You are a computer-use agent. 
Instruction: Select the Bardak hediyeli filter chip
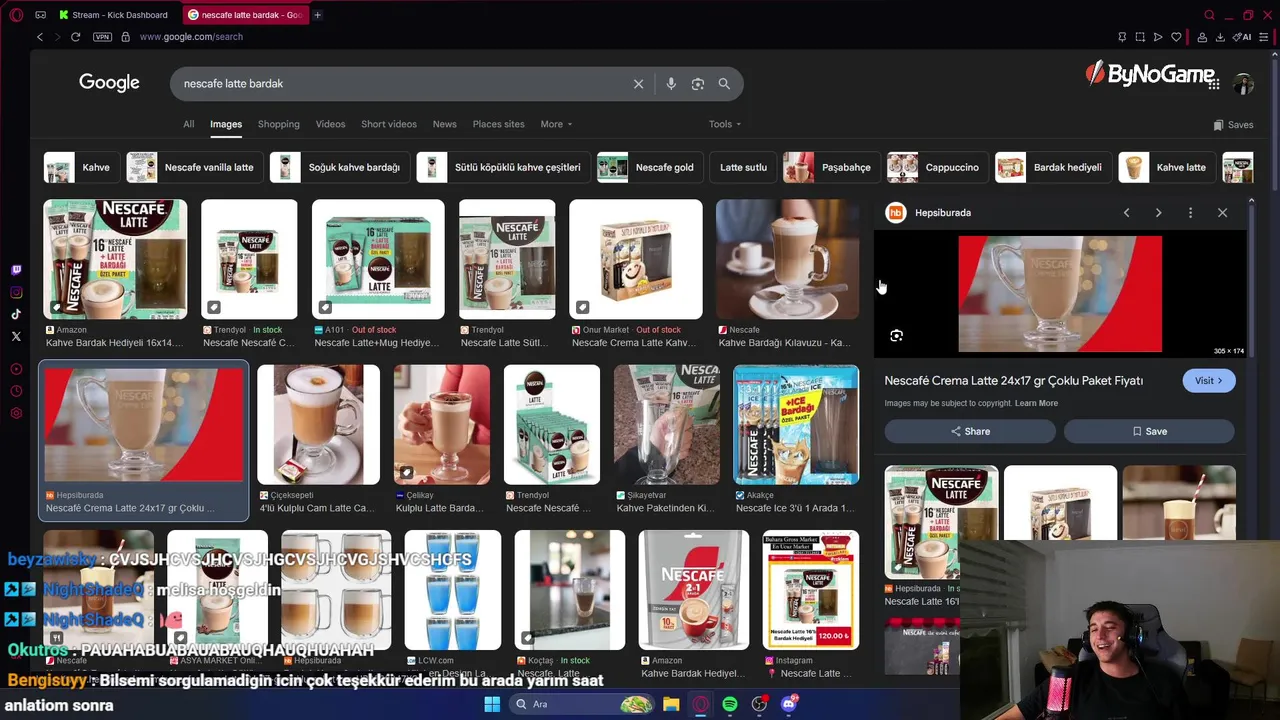click(1053, 167)
